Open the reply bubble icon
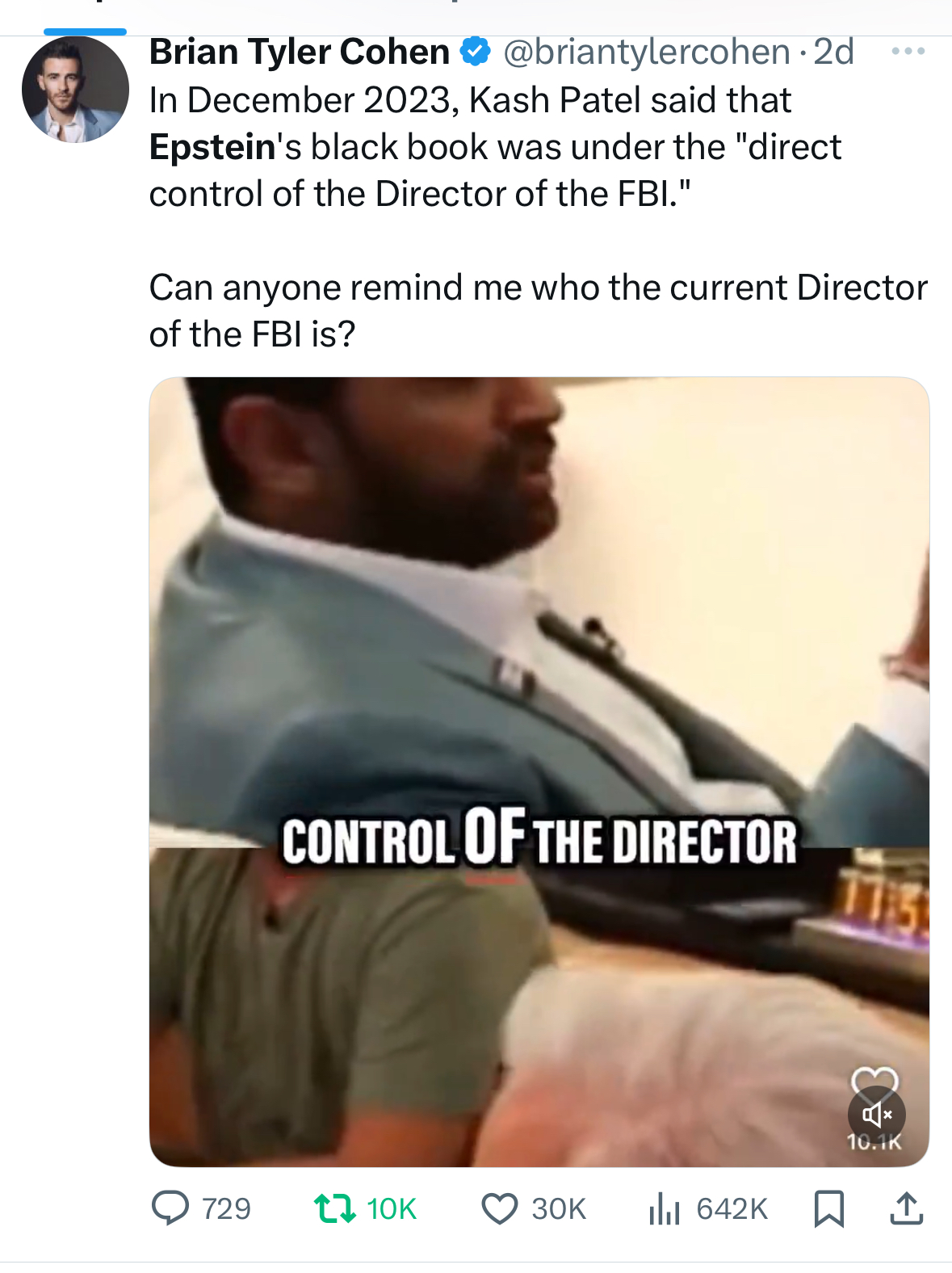952x1273 pixels. [x=170, y=1208]
